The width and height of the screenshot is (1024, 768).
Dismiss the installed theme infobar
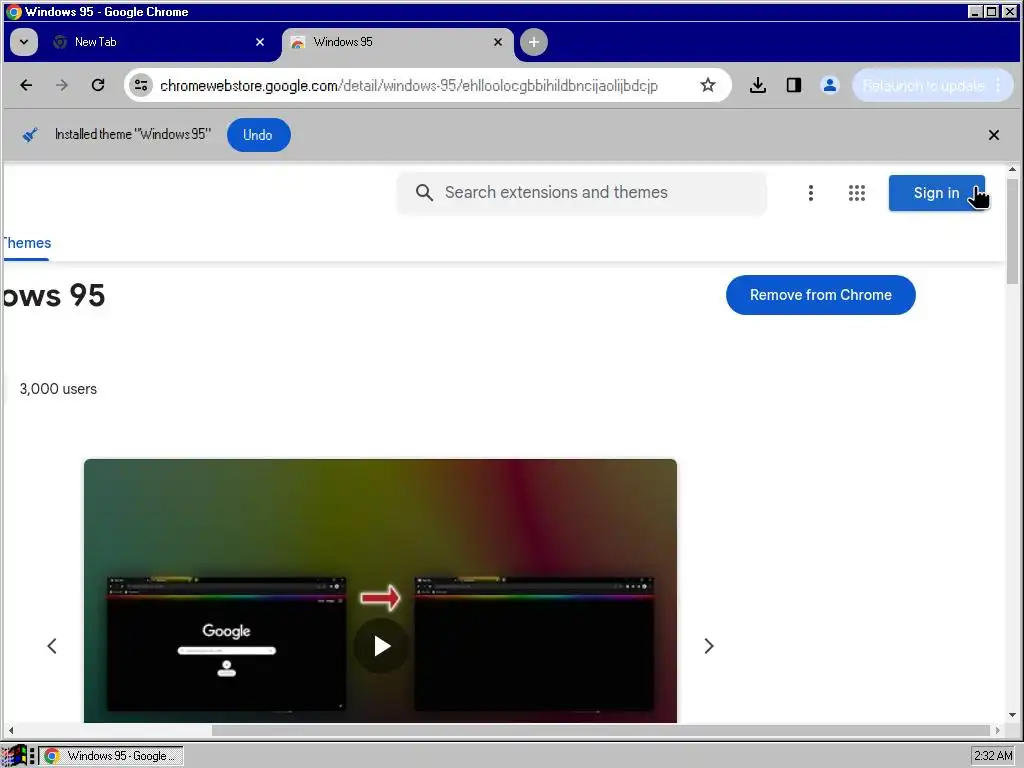pyautogui.click(x=993, y=135)
